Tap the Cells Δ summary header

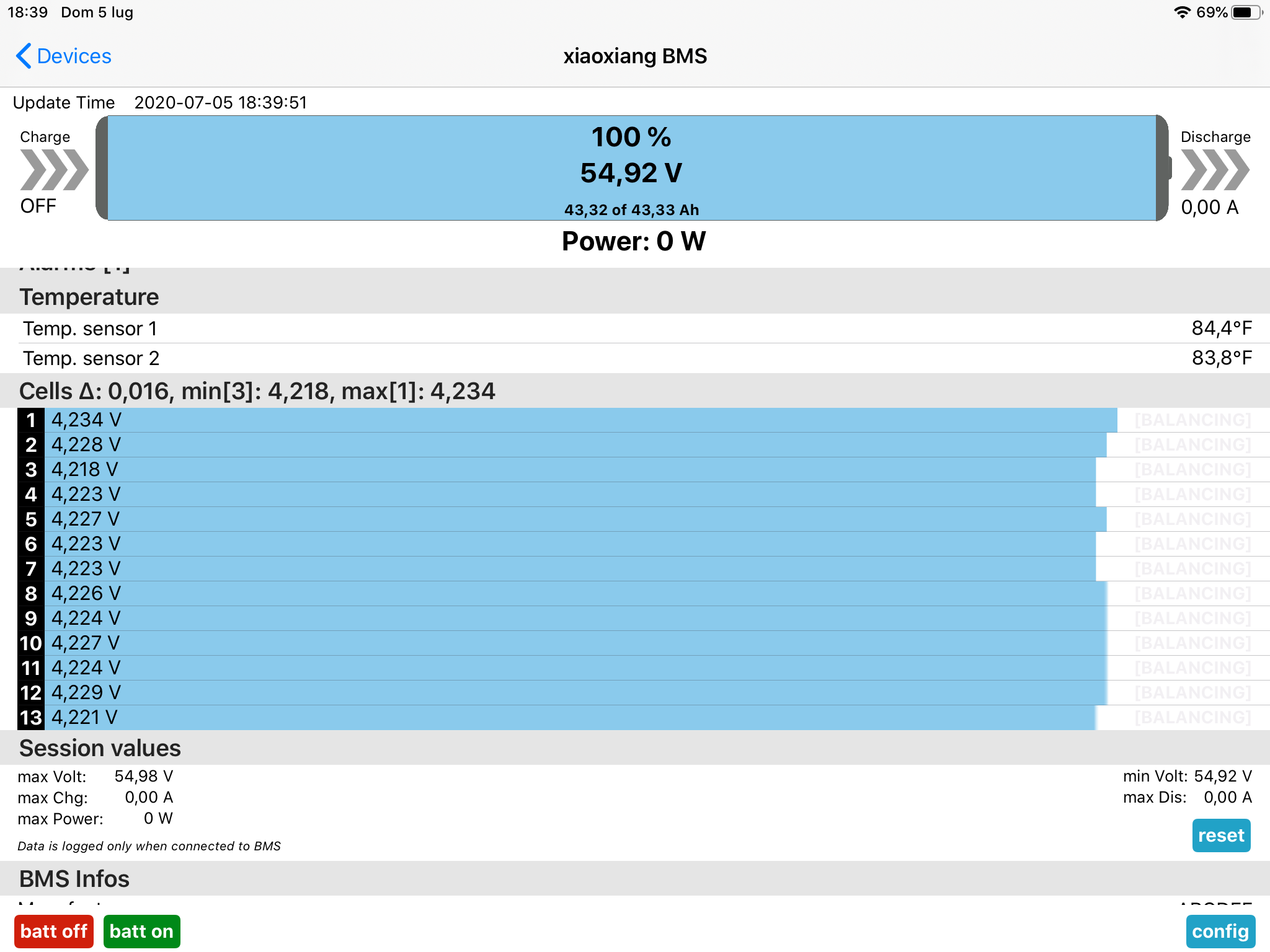pos(635,391)
